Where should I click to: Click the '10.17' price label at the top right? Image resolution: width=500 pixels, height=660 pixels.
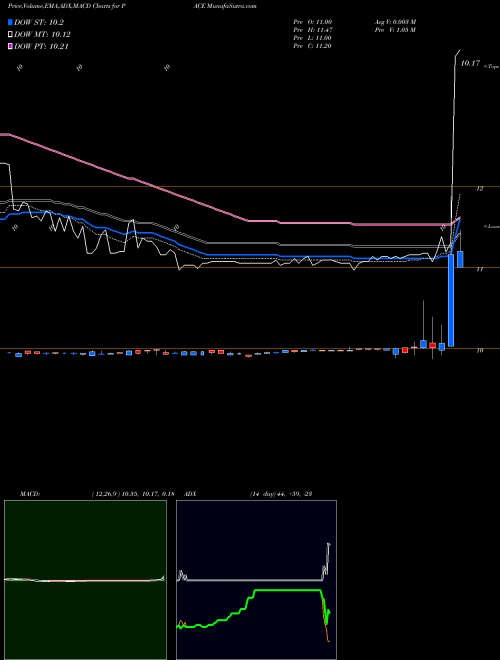[470, 64]
